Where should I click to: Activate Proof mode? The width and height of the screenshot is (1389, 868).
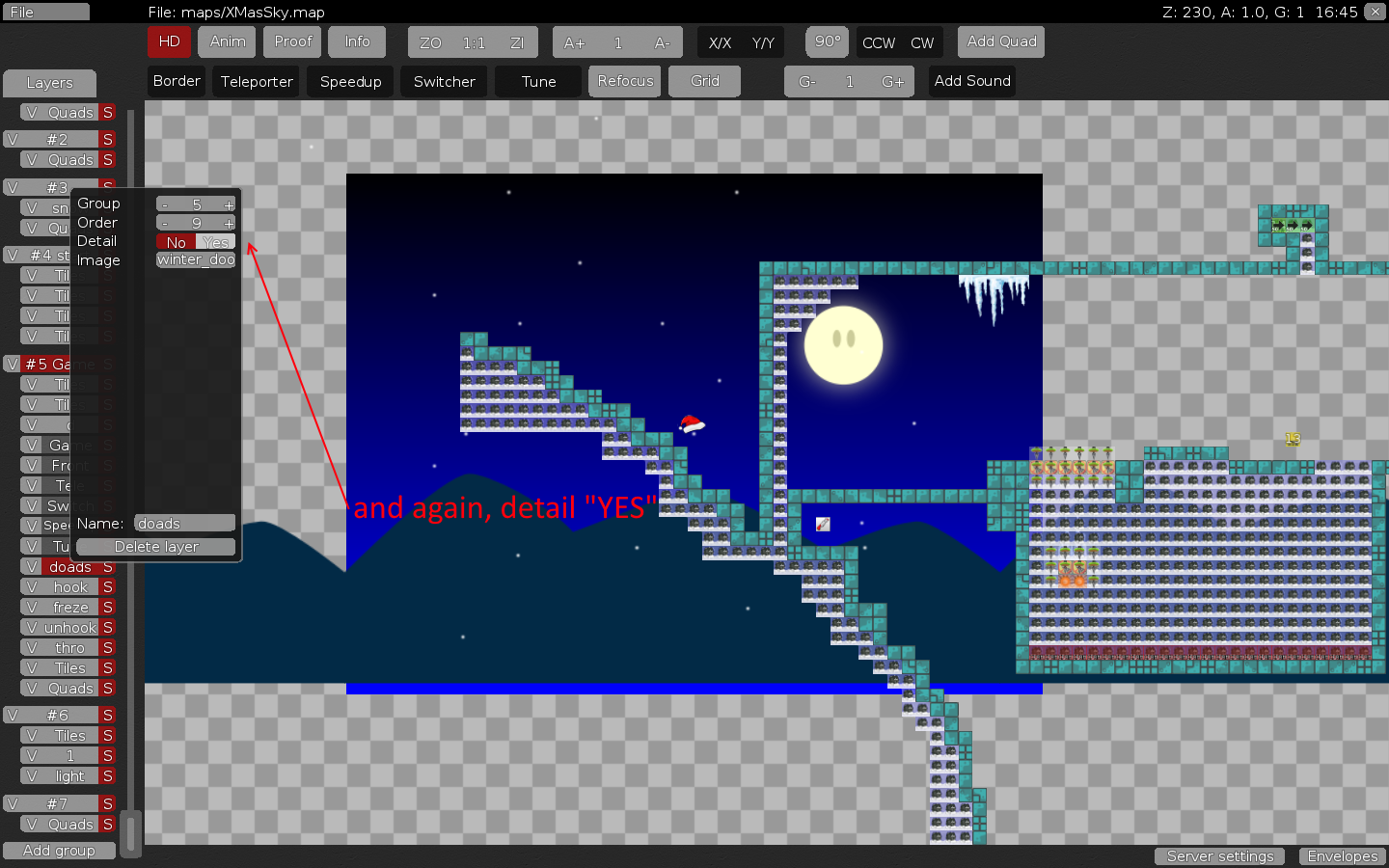[x=291, y=41]
